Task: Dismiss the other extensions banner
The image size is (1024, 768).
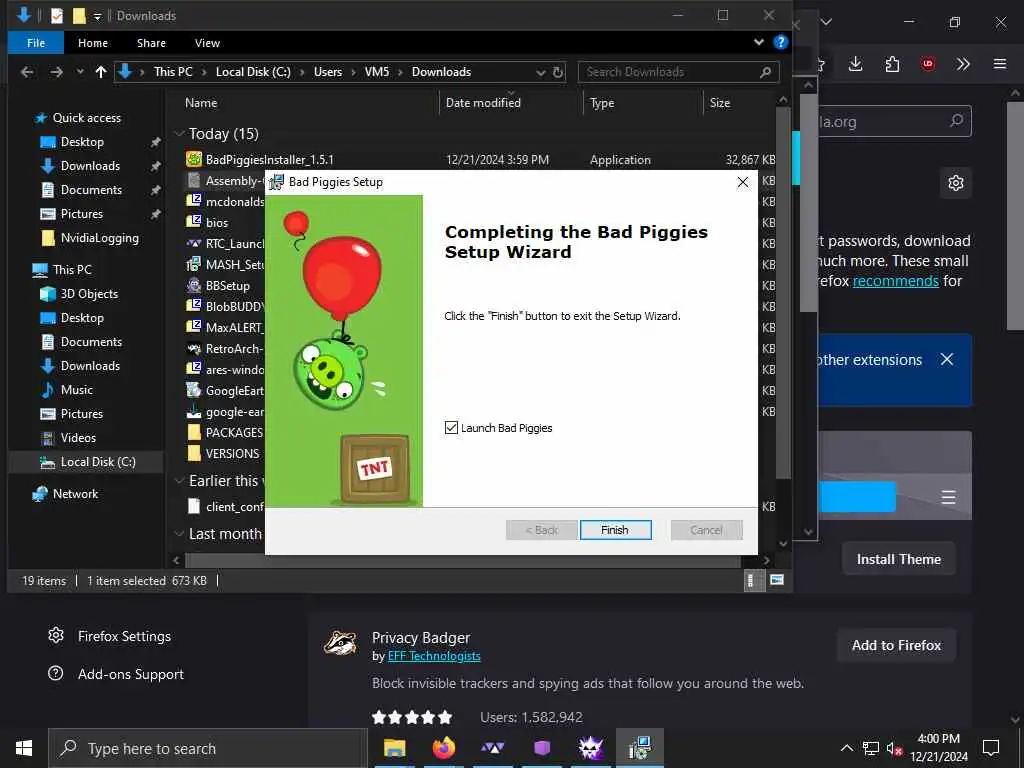Action: pos(947,359)
